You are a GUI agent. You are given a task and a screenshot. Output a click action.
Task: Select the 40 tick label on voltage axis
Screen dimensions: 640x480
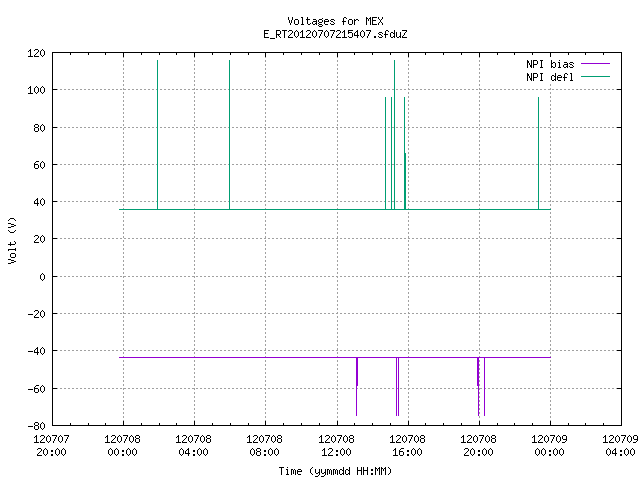(39, 202)
